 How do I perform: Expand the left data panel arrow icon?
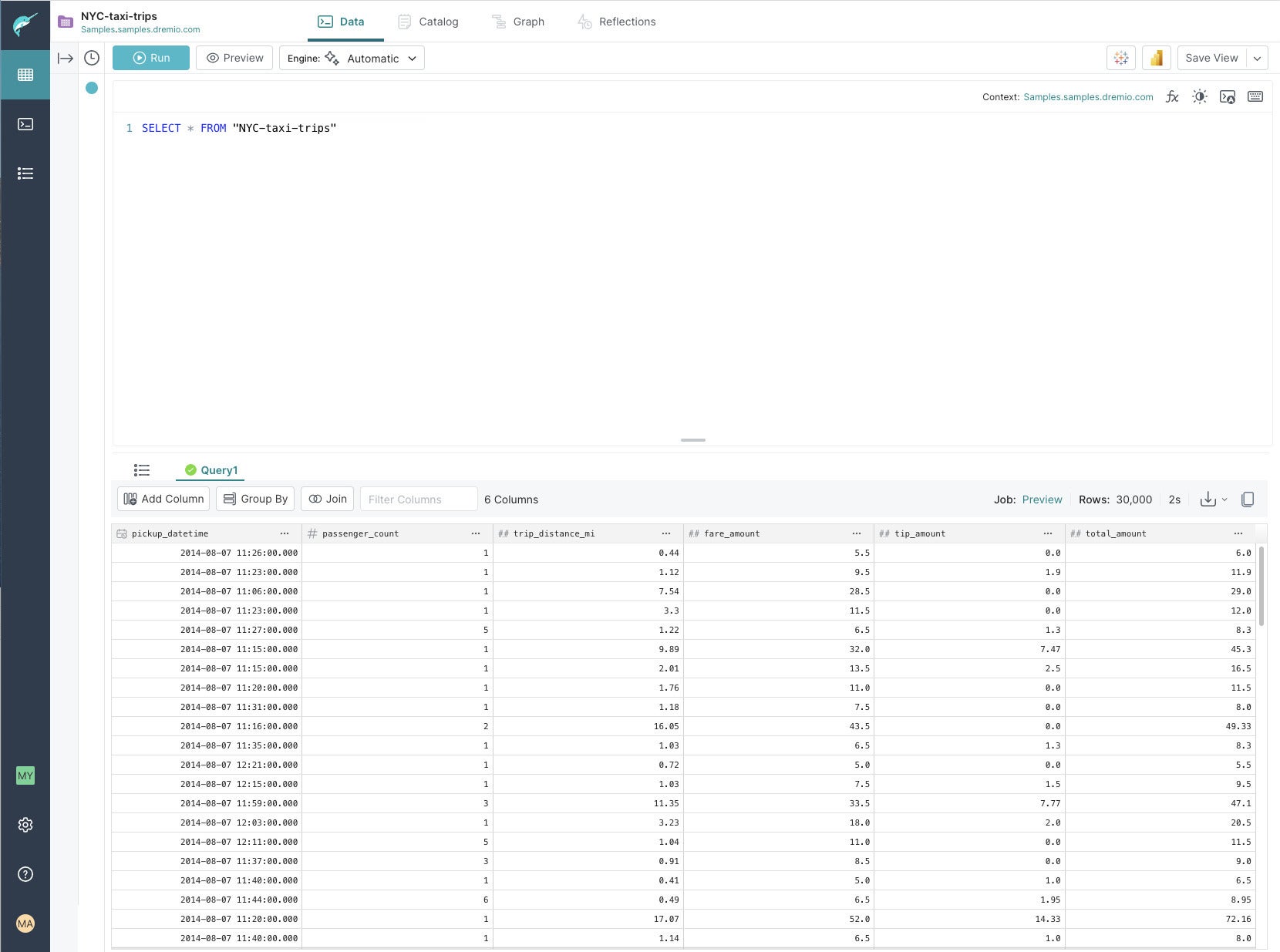point(66,59)
